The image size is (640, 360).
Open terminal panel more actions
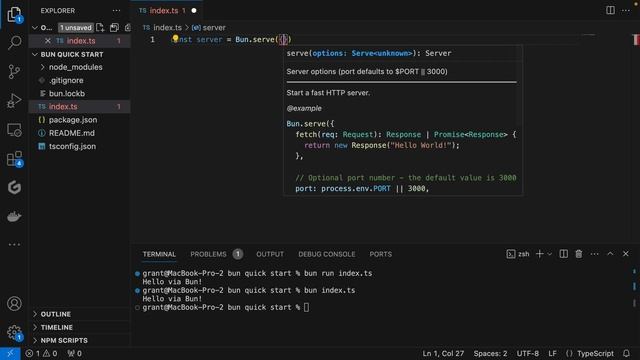coord(594,254)
